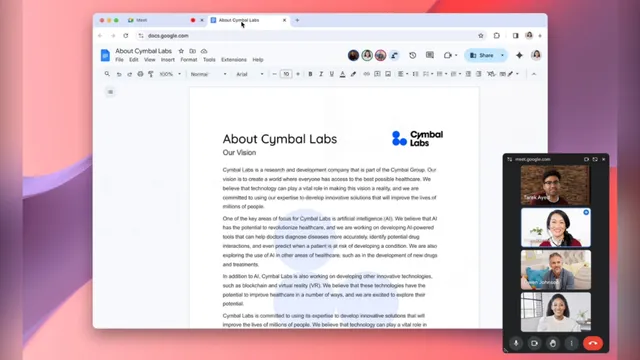Image resolution: width=640 pixels, height=360 pixels.
Task: Collapse the toolbar with chevron
Action: pos(534,74)
